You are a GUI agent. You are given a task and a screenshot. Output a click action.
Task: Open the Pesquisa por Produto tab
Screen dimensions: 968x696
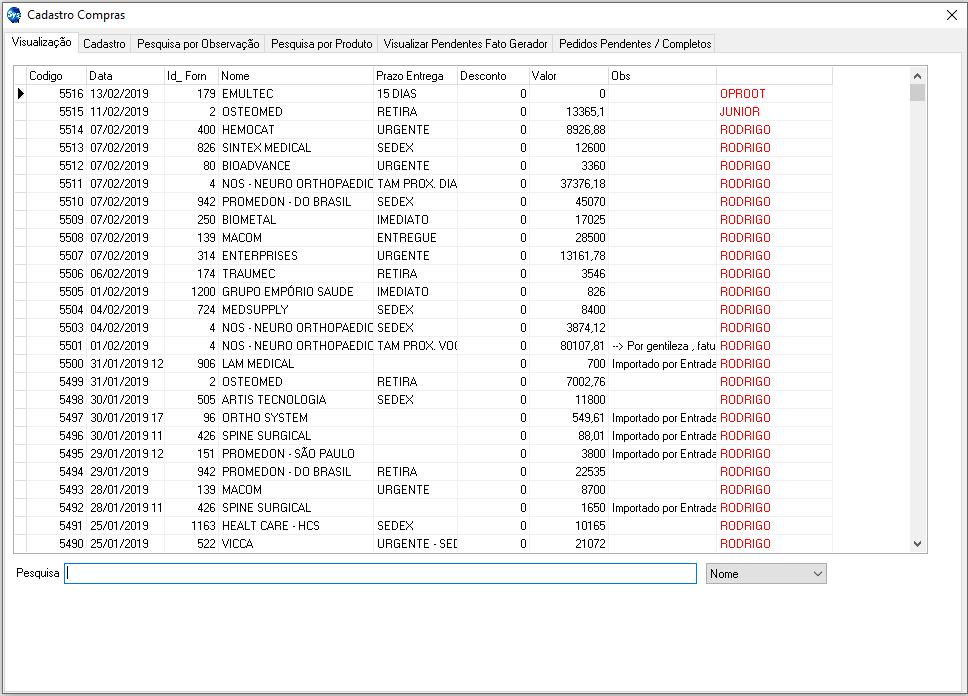click(x=321, y=44)
